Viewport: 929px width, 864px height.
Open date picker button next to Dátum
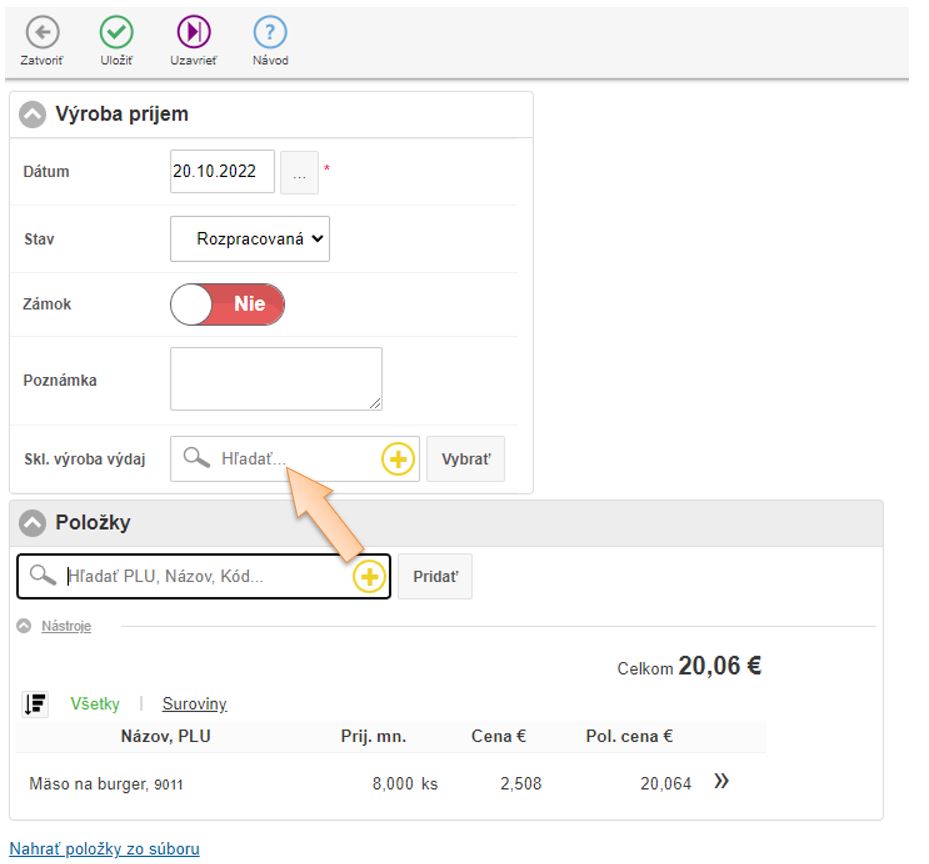point(299,172)
